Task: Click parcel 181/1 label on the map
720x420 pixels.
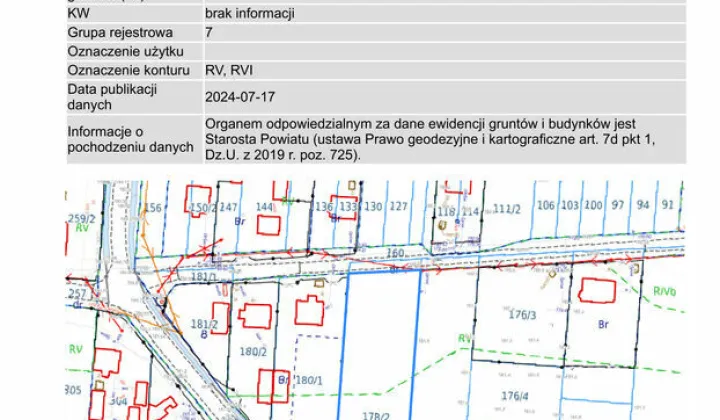Action: 204,276
